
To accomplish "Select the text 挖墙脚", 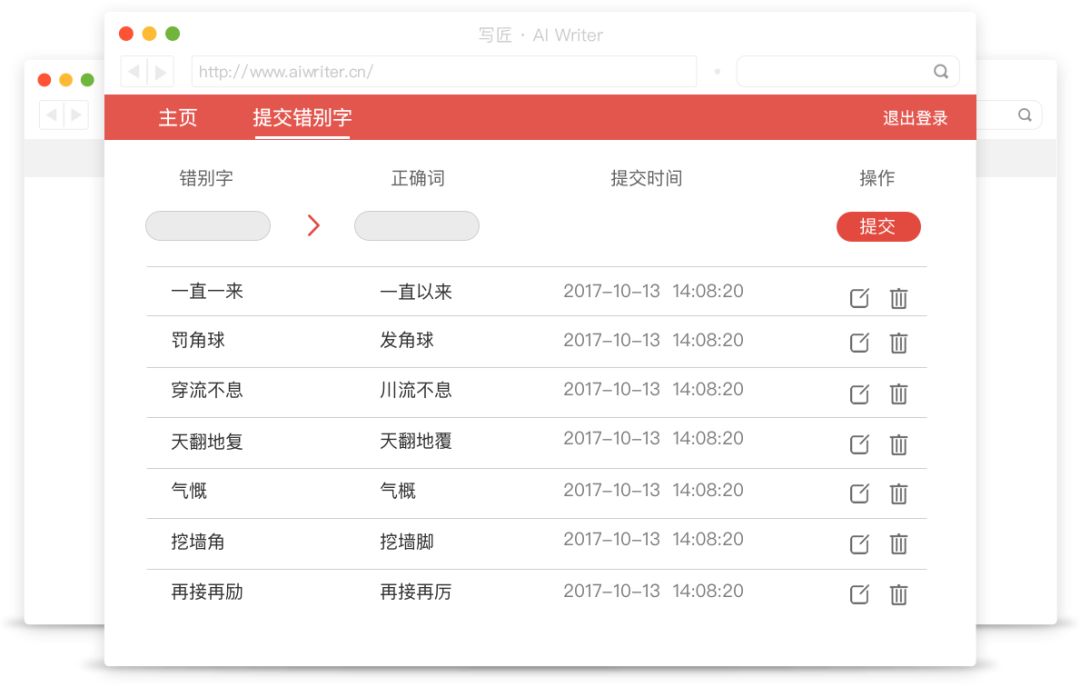I will (406, 542).
